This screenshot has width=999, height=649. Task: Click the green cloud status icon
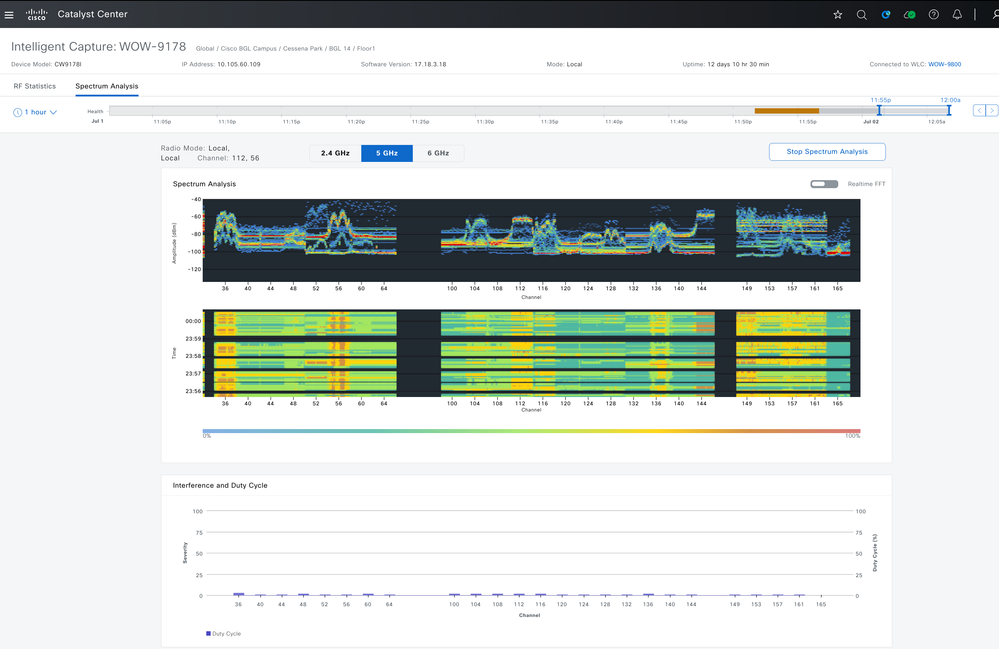point(910,15)
